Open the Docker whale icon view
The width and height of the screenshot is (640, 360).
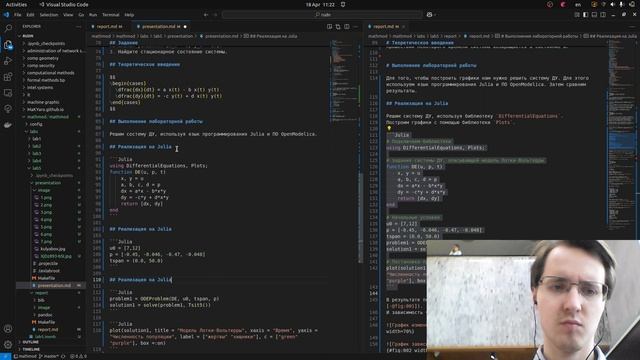(8, 125)
